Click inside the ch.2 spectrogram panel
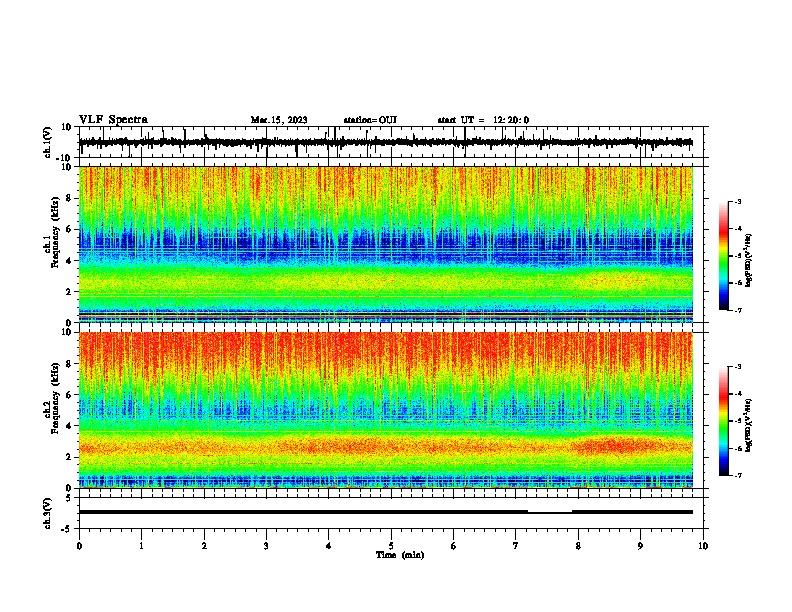792x612 pixels. [x=386, y=410]
